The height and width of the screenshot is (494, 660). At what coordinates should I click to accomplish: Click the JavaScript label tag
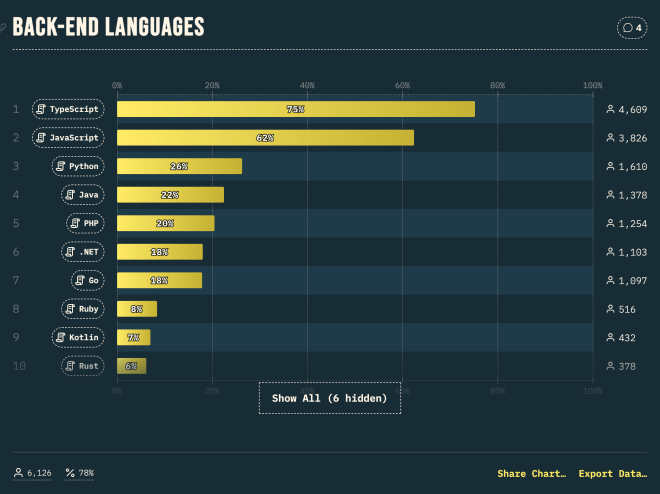click(68, 138)
